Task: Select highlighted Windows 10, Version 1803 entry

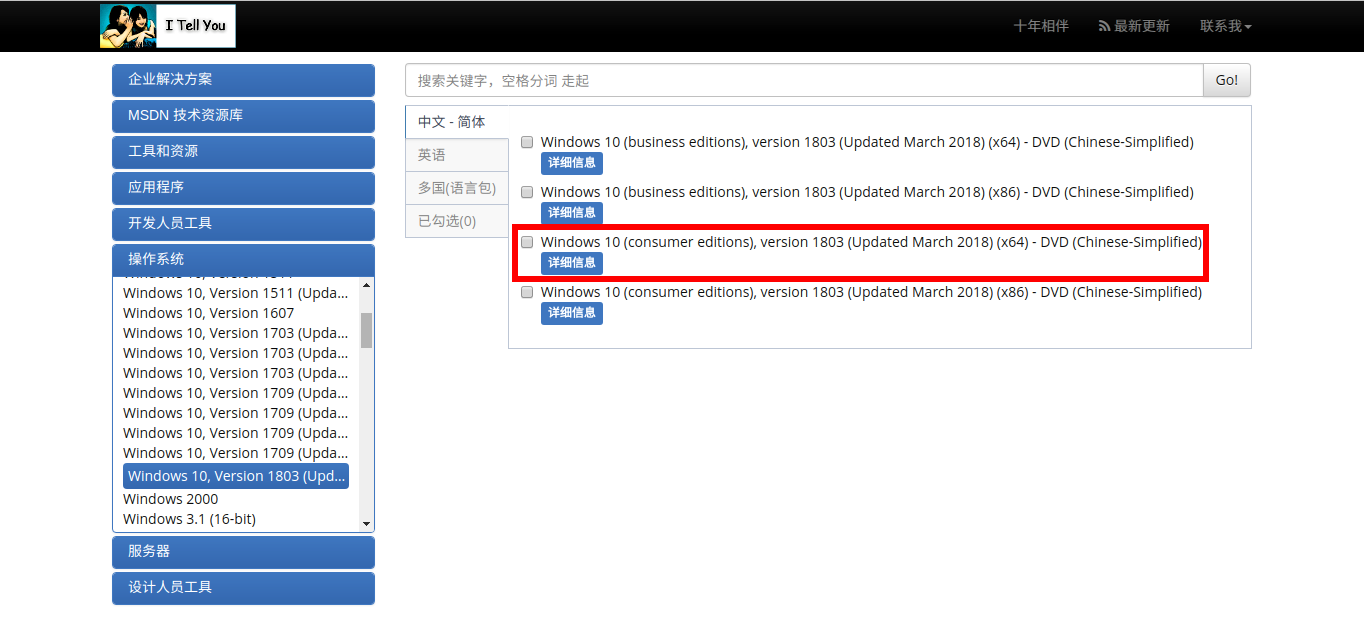Action: click(x=236, y=476)
